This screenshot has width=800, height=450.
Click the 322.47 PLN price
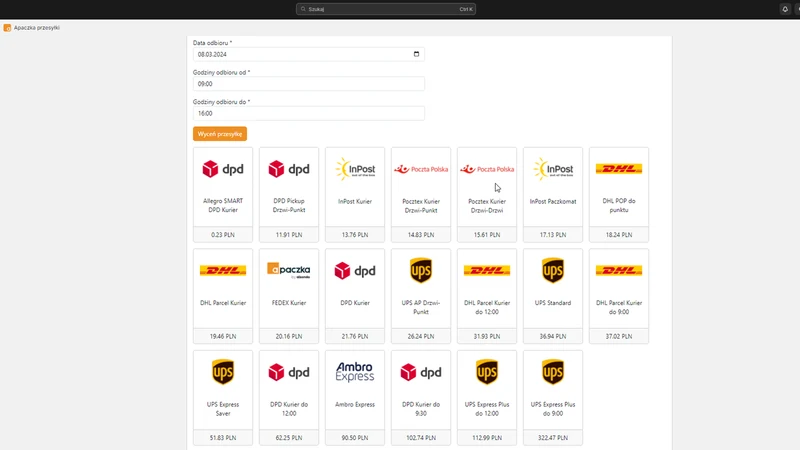[x=553, y=438]
